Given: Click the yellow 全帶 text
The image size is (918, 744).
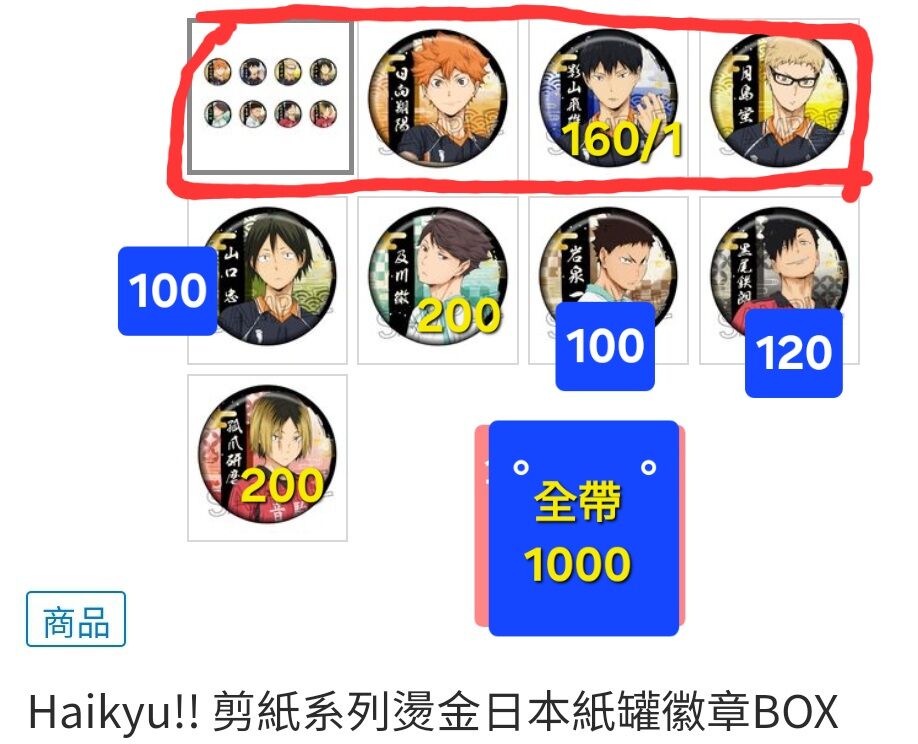Looking at the screenshot, I should (577, 502).
